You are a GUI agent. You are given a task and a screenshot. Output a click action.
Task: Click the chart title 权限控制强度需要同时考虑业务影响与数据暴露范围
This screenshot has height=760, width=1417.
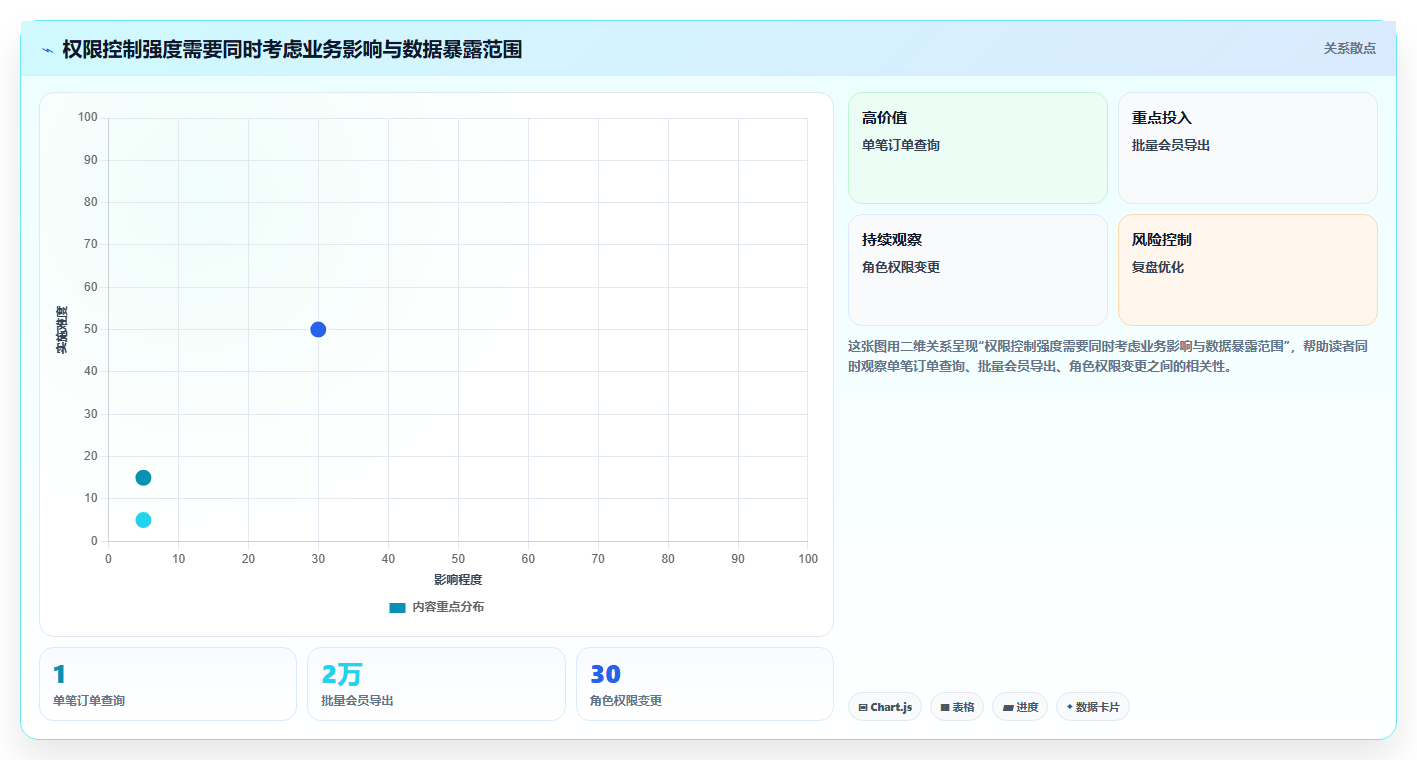[292, 49]
